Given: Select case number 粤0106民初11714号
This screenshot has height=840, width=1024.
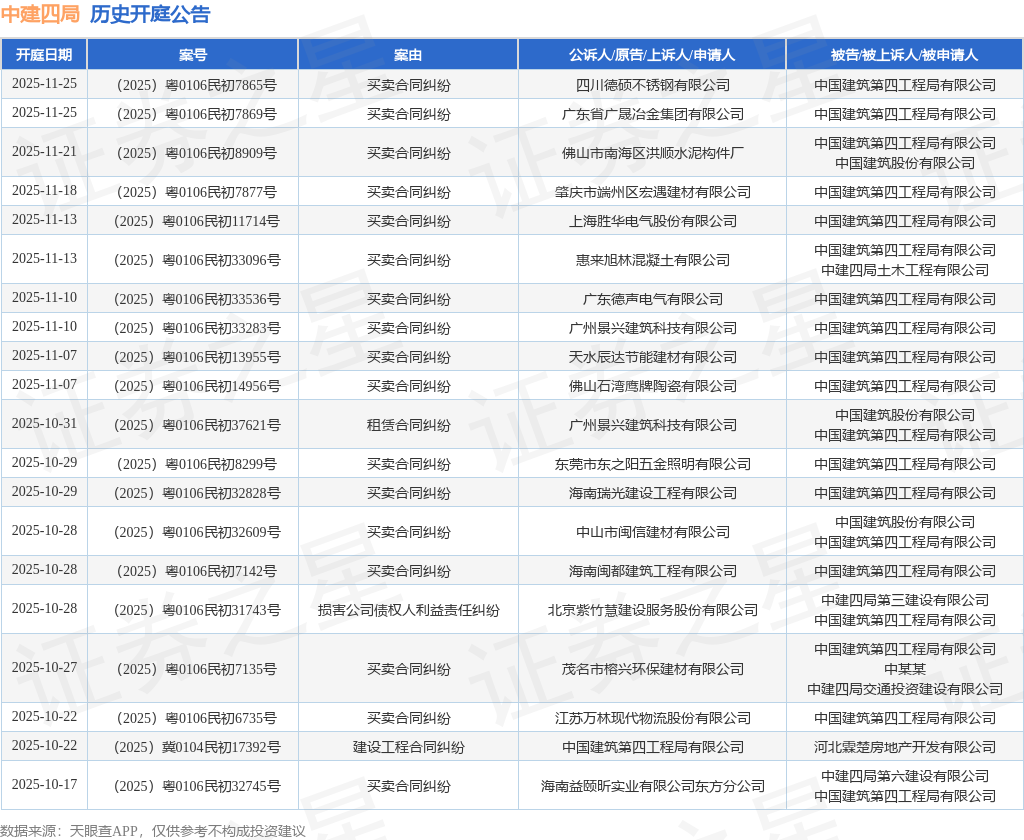Looking at the screenshot, I should pyautogui.click(x=221, y=221).
